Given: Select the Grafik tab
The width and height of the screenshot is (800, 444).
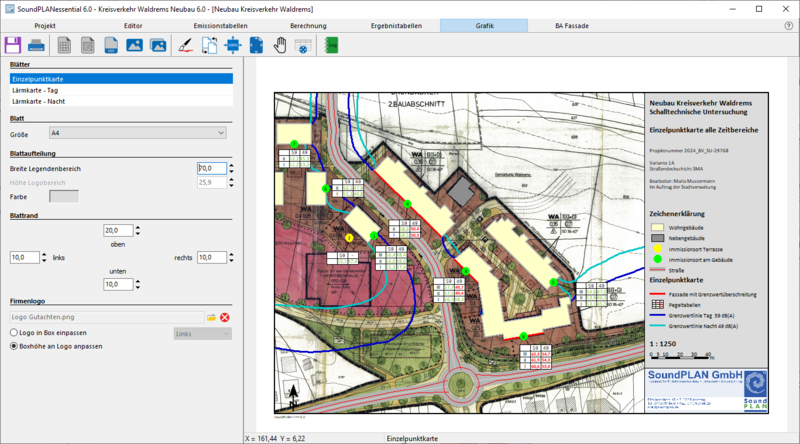Looking at the screenshot, I should click(484, 26).
